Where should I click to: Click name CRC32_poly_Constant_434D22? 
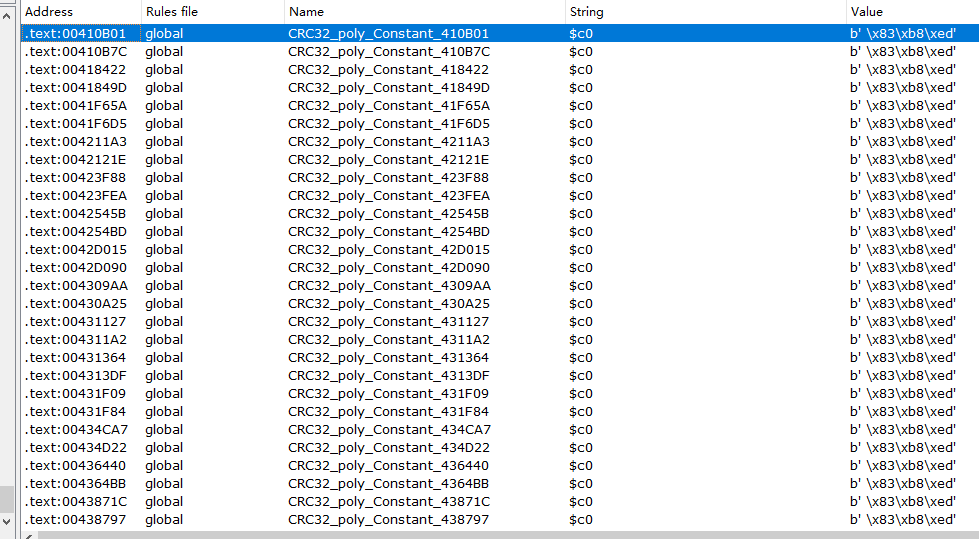pyautogui.click(x=389, y=448)
